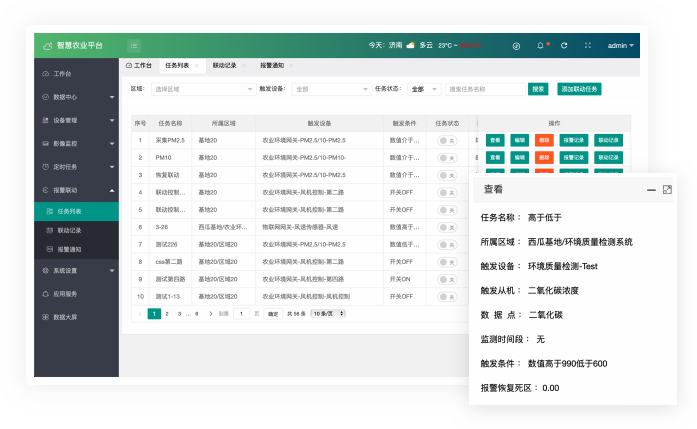
Task: Toggle task status switch for 采集PM2.5
Action: [446, 141]
